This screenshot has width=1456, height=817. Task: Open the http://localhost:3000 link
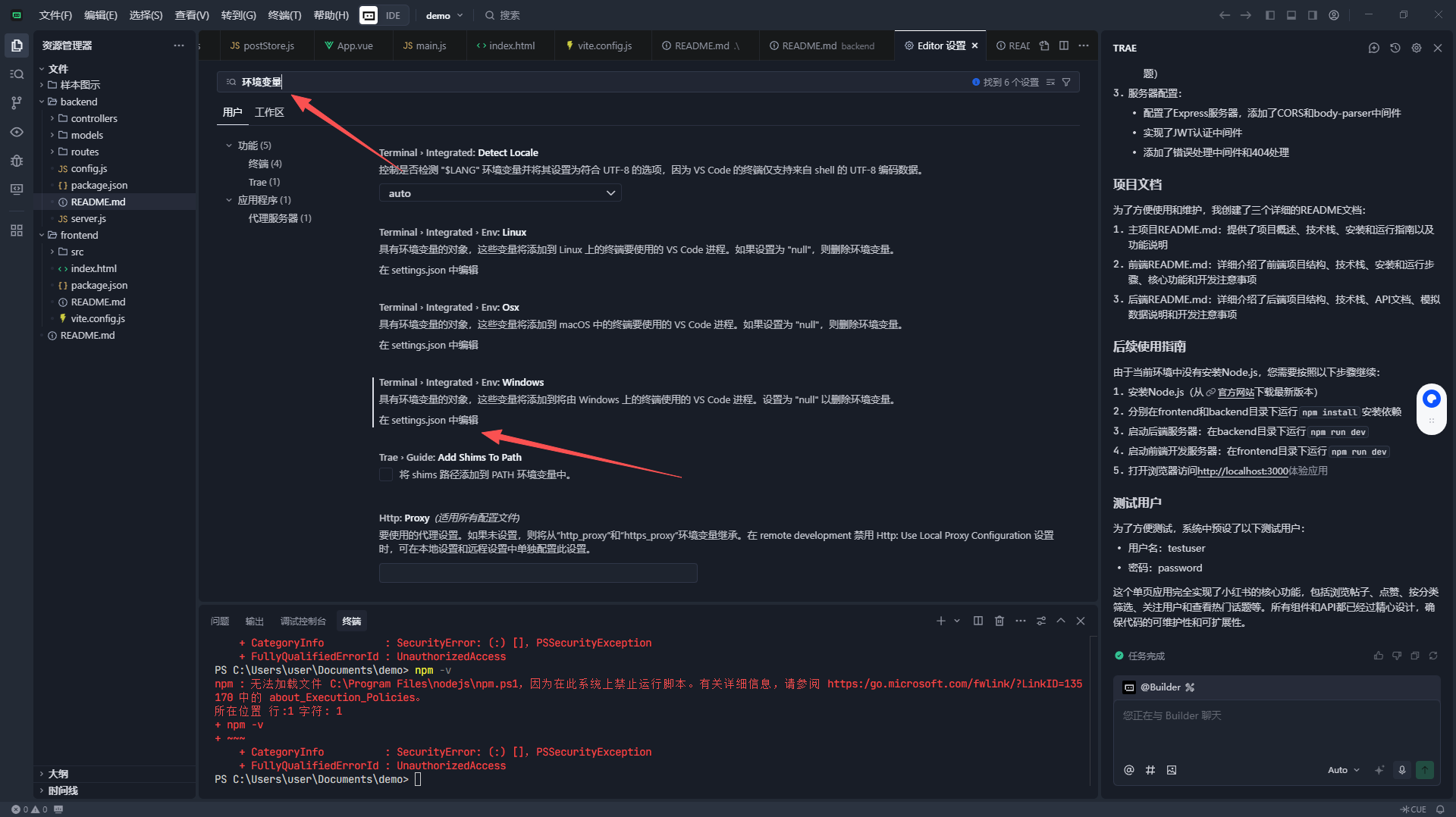[1241, 470]
